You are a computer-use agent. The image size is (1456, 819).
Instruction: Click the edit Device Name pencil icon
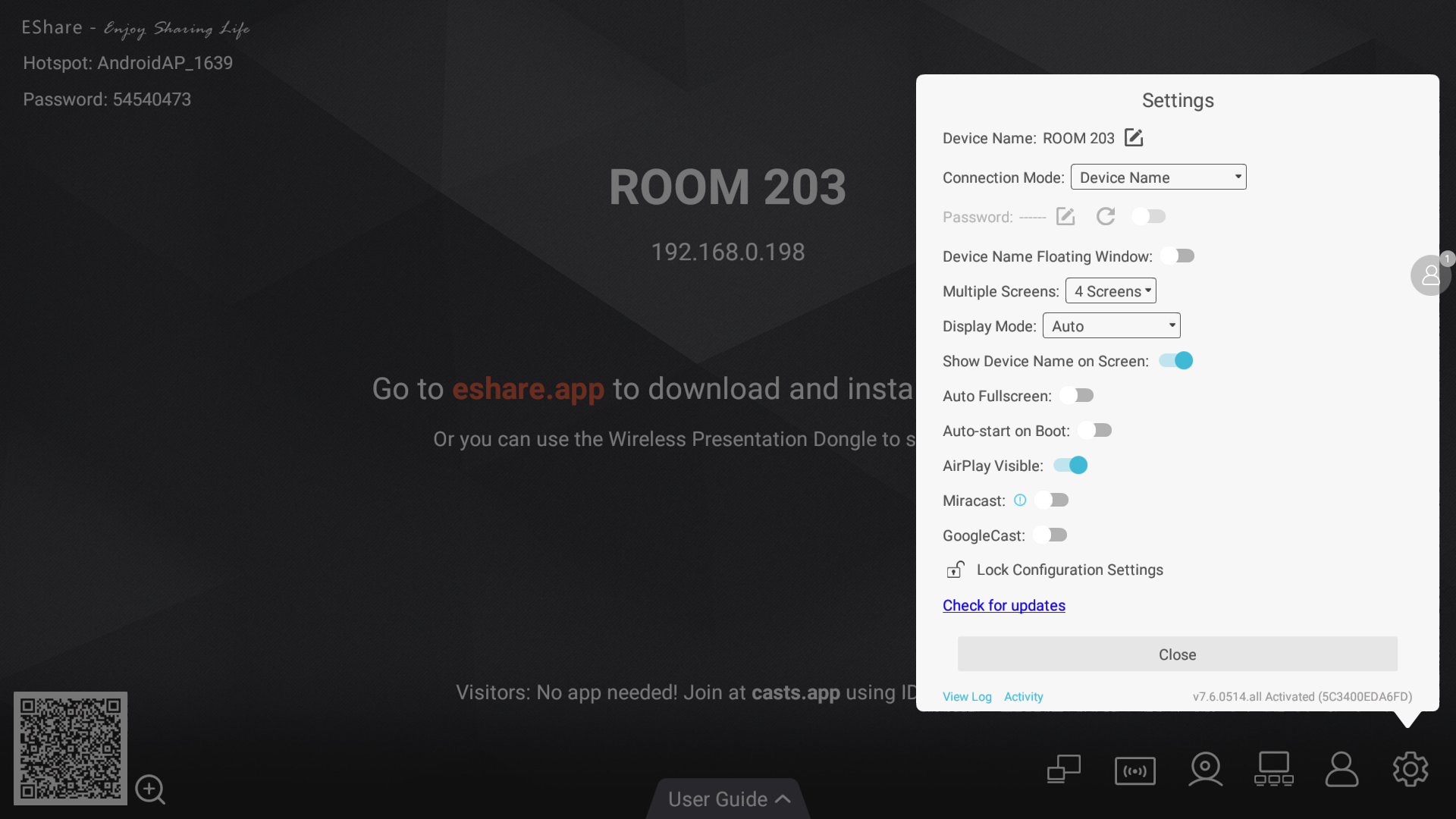1134,138
